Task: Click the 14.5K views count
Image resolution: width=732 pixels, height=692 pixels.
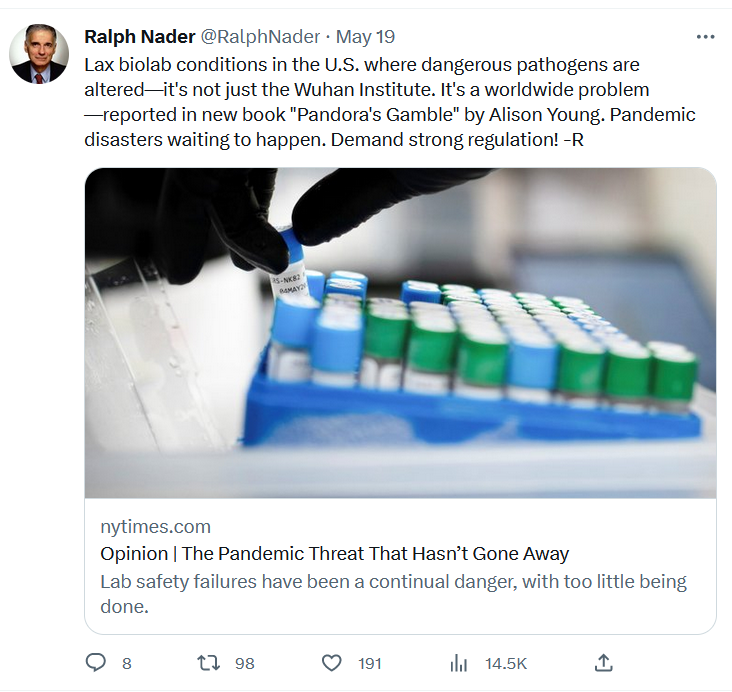Action: 506,664
